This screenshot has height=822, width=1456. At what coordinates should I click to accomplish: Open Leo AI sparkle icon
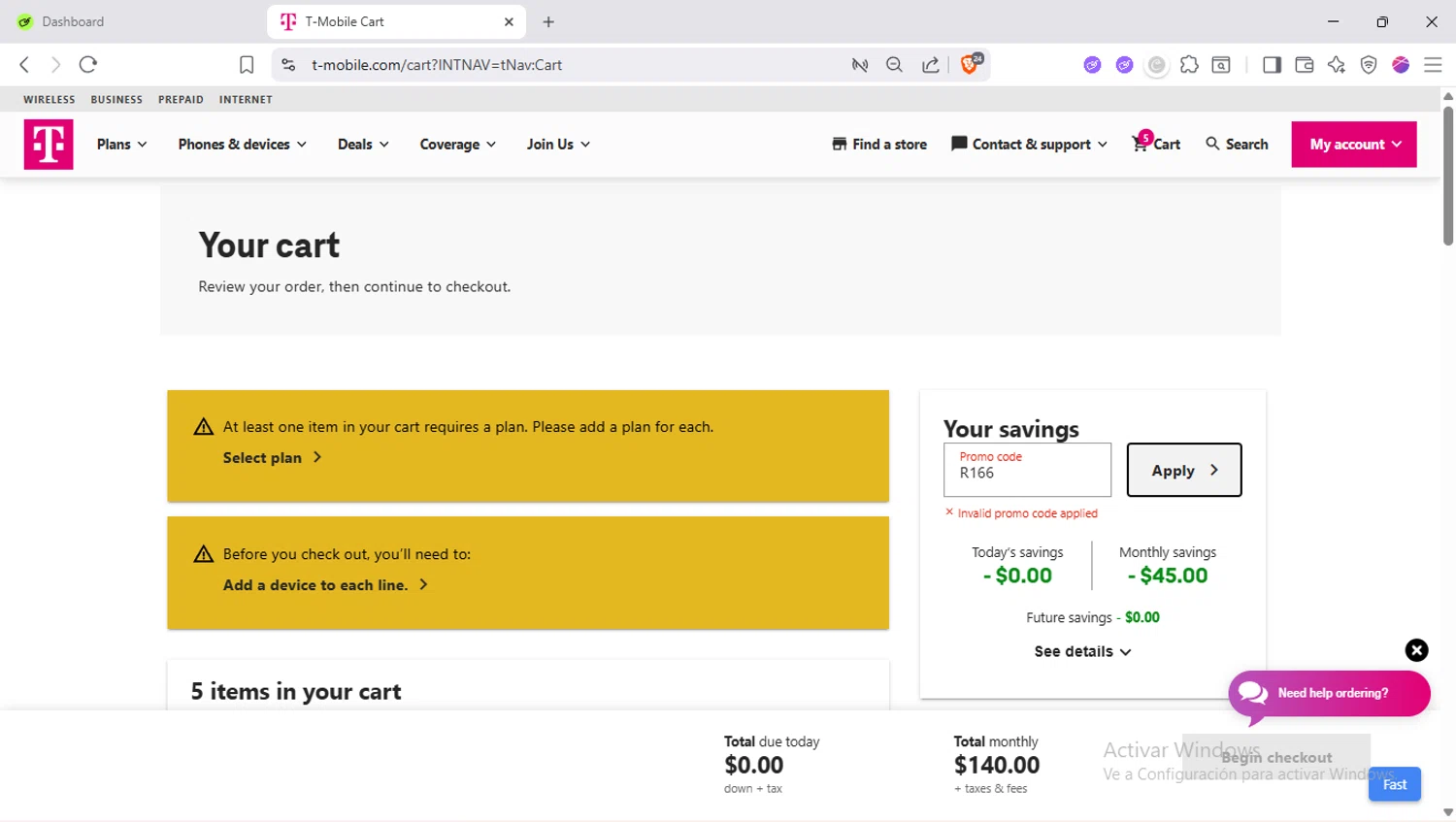pyautogui.click(x=1337, y=65)
